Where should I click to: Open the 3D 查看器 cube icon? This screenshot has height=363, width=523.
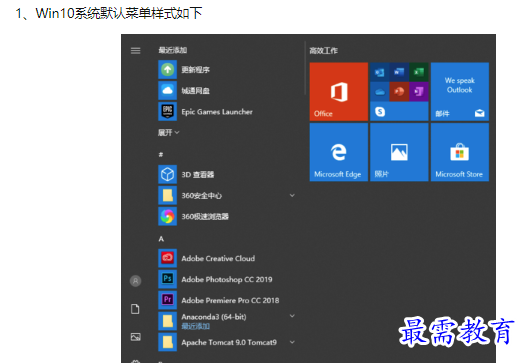pos(167,174)
